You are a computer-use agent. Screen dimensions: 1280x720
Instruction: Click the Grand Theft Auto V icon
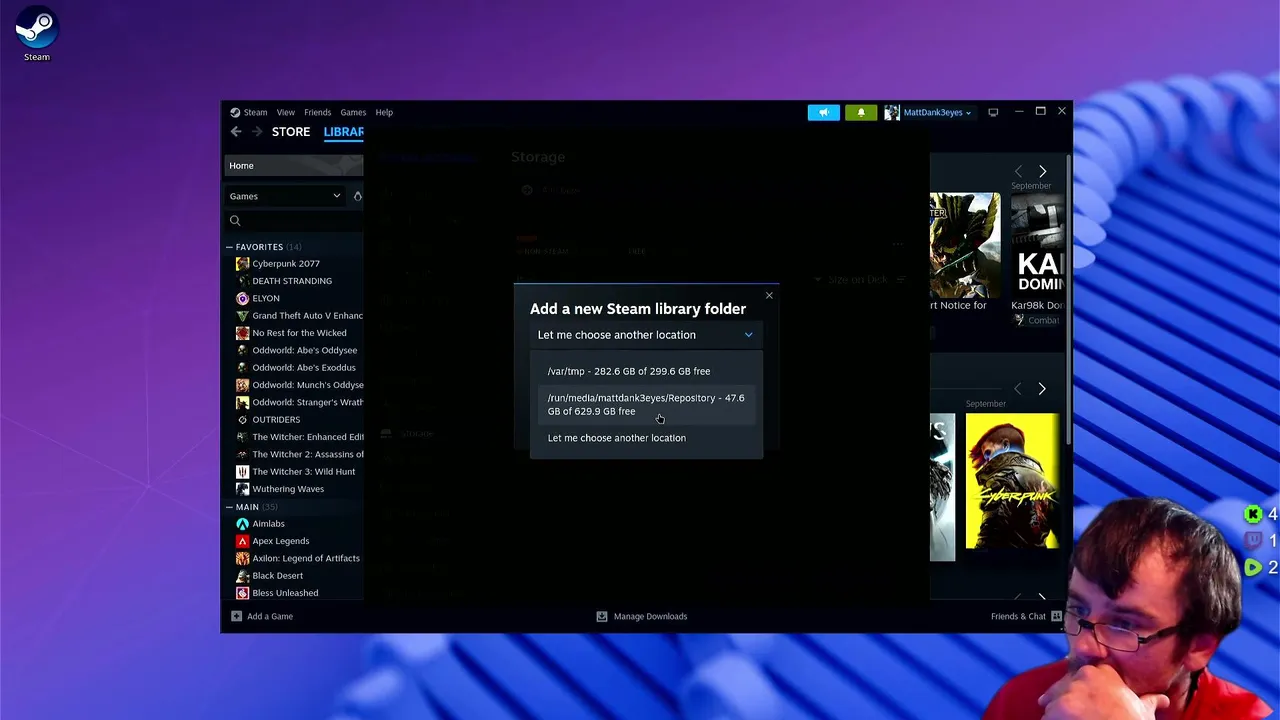pyautogui.click(x=242, y=316)
